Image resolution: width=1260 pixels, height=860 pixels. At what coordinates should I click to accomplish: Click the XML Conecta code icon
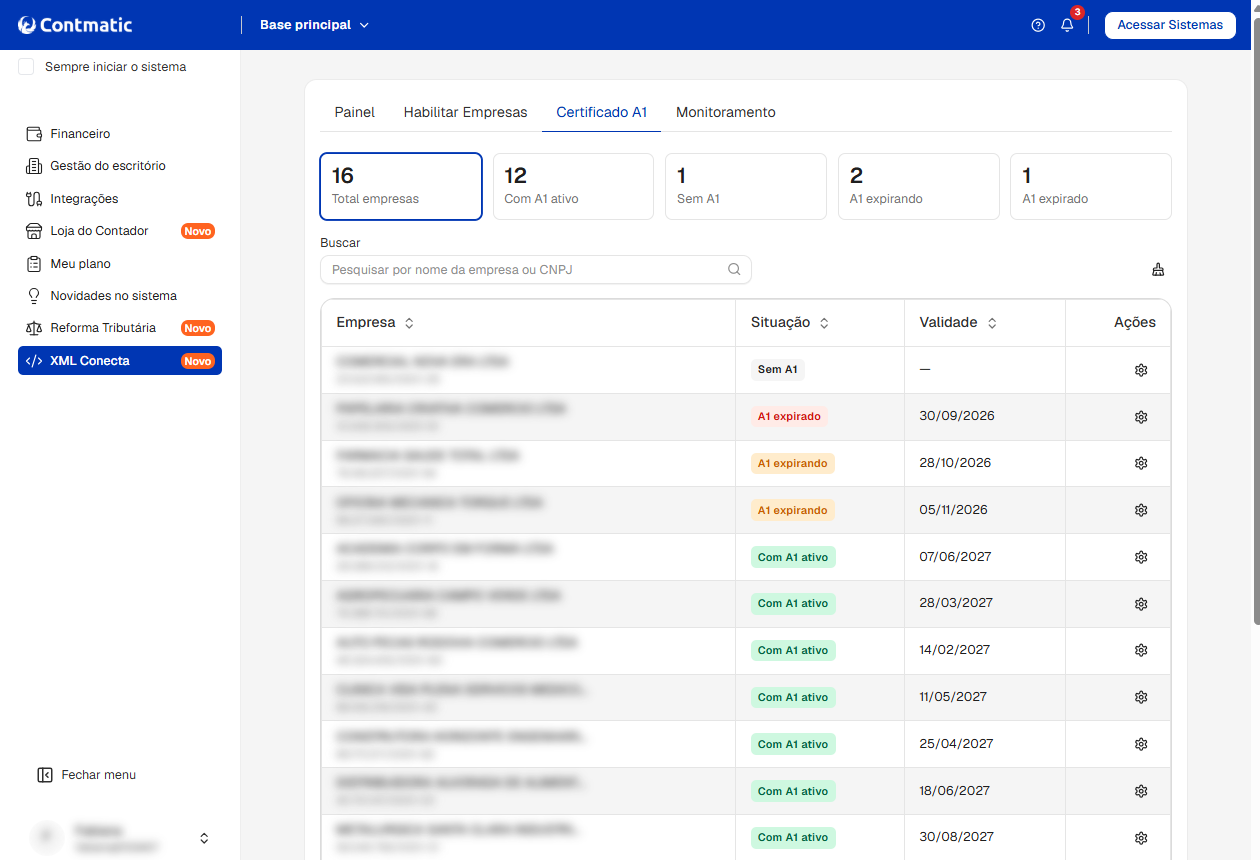coord(33,361)
